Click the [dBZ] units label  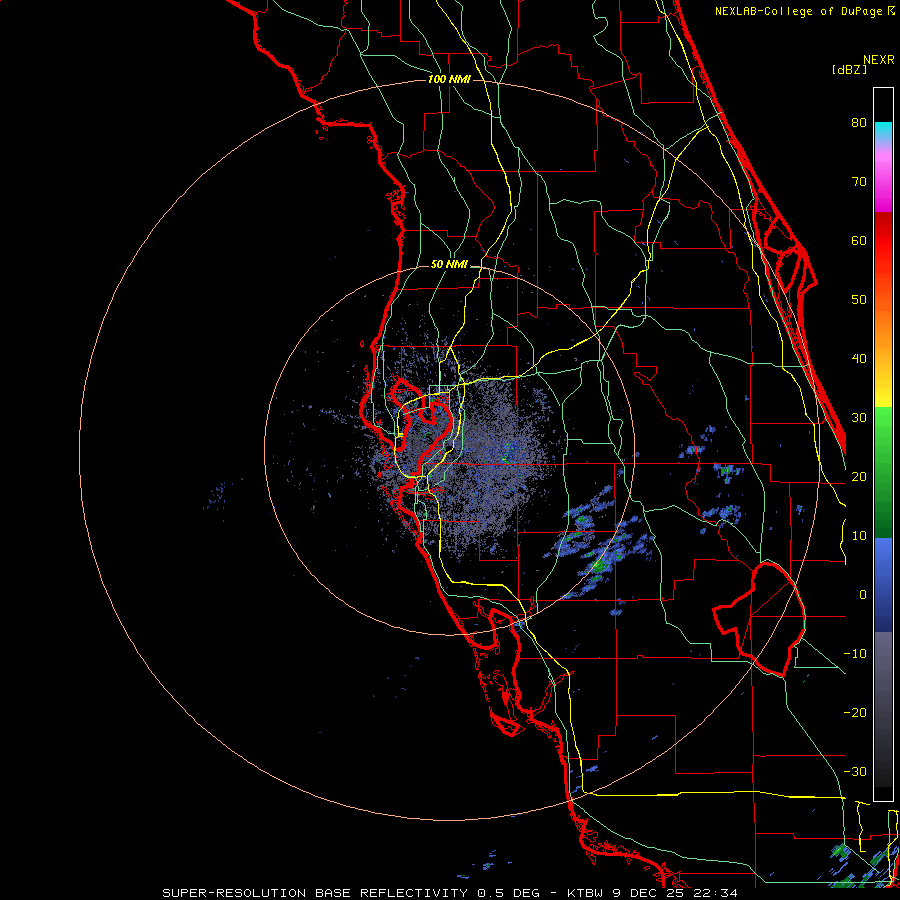849,70
